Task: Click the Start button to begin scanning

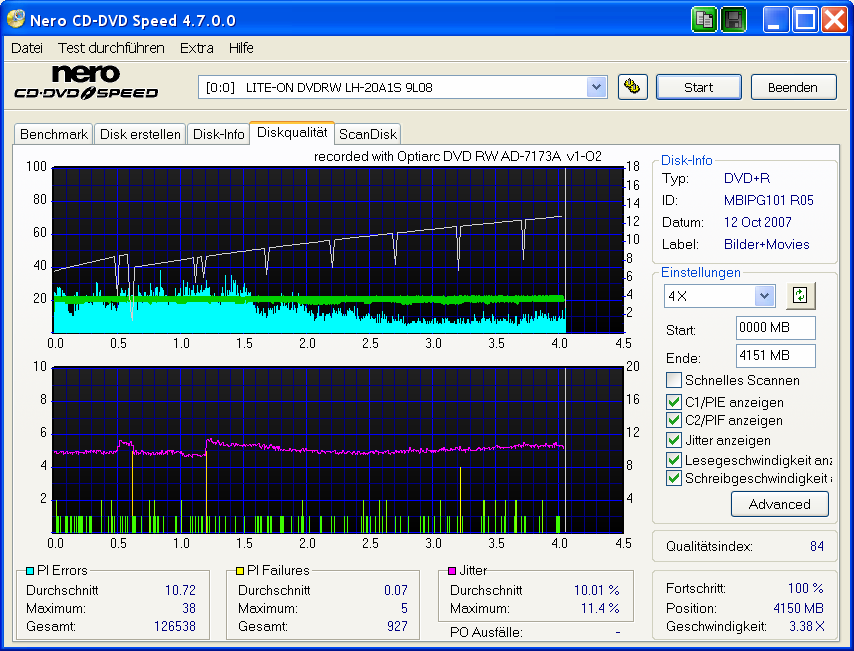Action: pos(698,87)
